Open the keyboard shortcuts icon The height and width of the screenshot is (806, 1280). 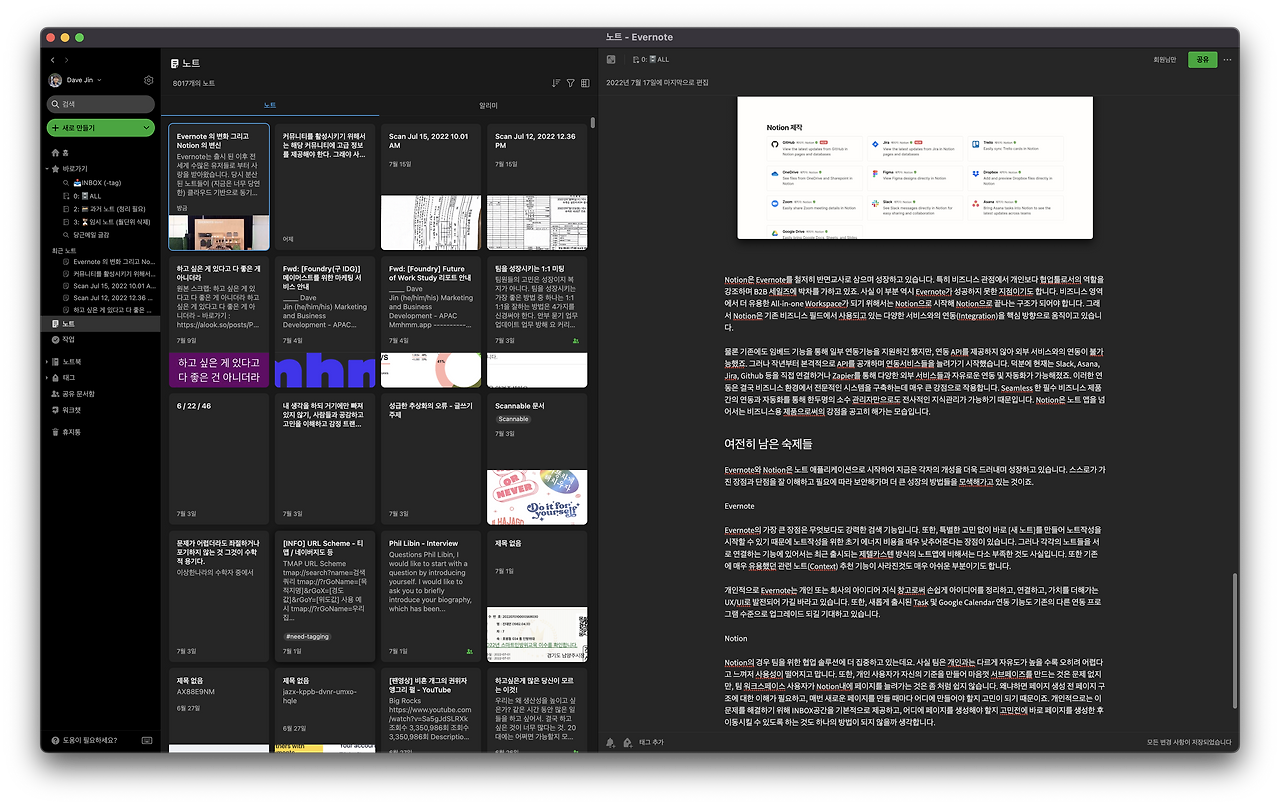tap(147, 741)
